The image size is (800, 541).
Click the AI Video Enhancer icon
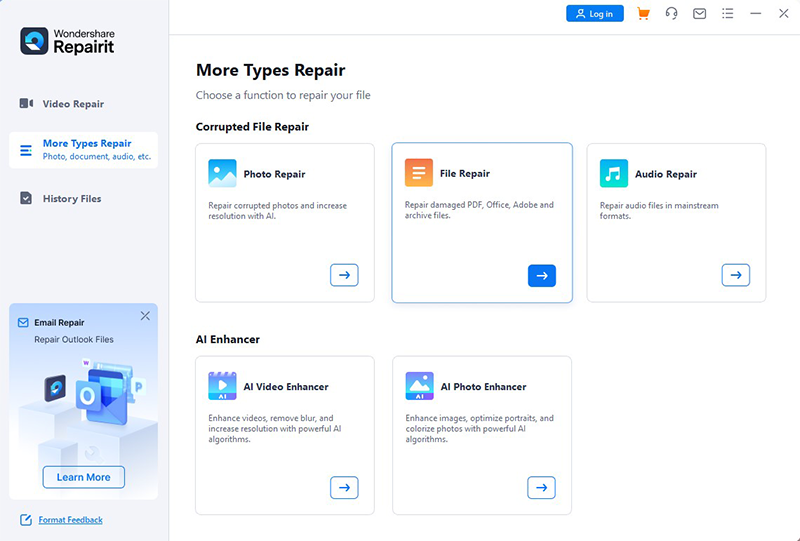coord(222,386)
